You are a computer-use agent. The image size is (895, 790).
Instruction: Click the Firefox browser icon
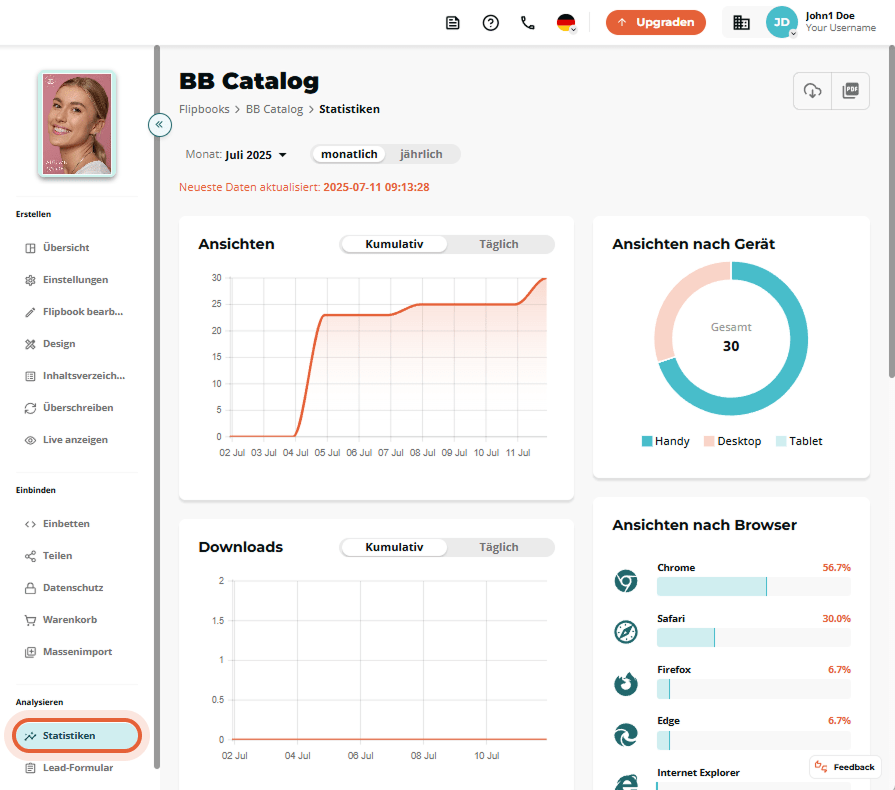626,684
